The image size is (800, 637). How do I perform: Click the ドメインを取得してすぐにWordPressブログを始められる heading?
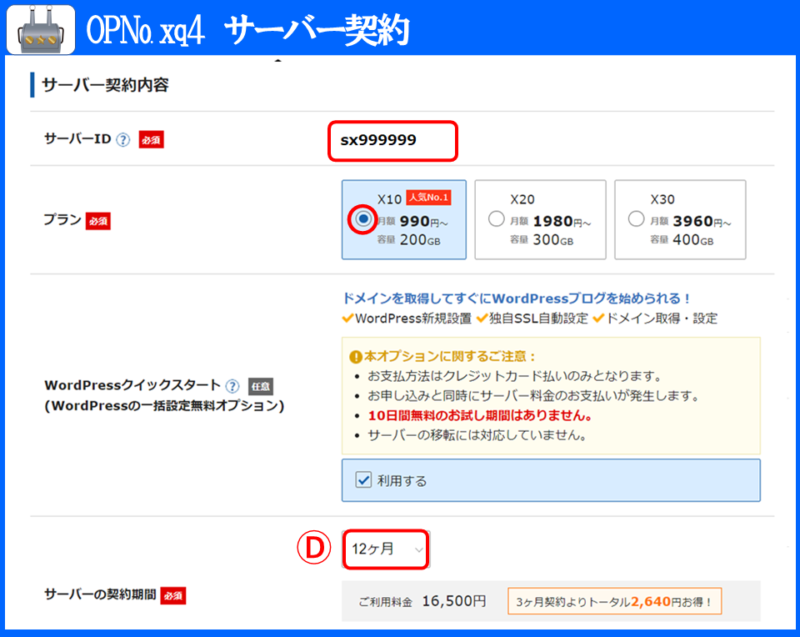[516, 298]
